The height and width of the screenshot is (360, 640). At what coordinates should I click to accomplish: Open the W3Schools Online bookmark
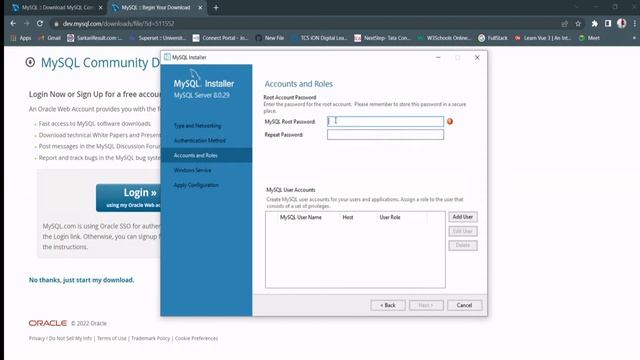(444, 38)
